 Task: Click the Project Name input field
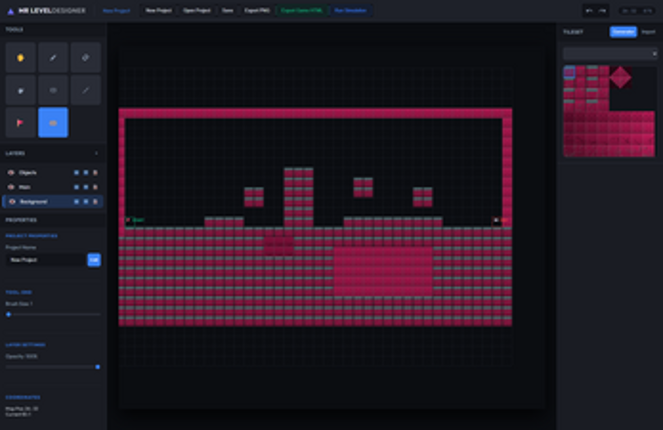pyautogui.click(x=46, y=260)
